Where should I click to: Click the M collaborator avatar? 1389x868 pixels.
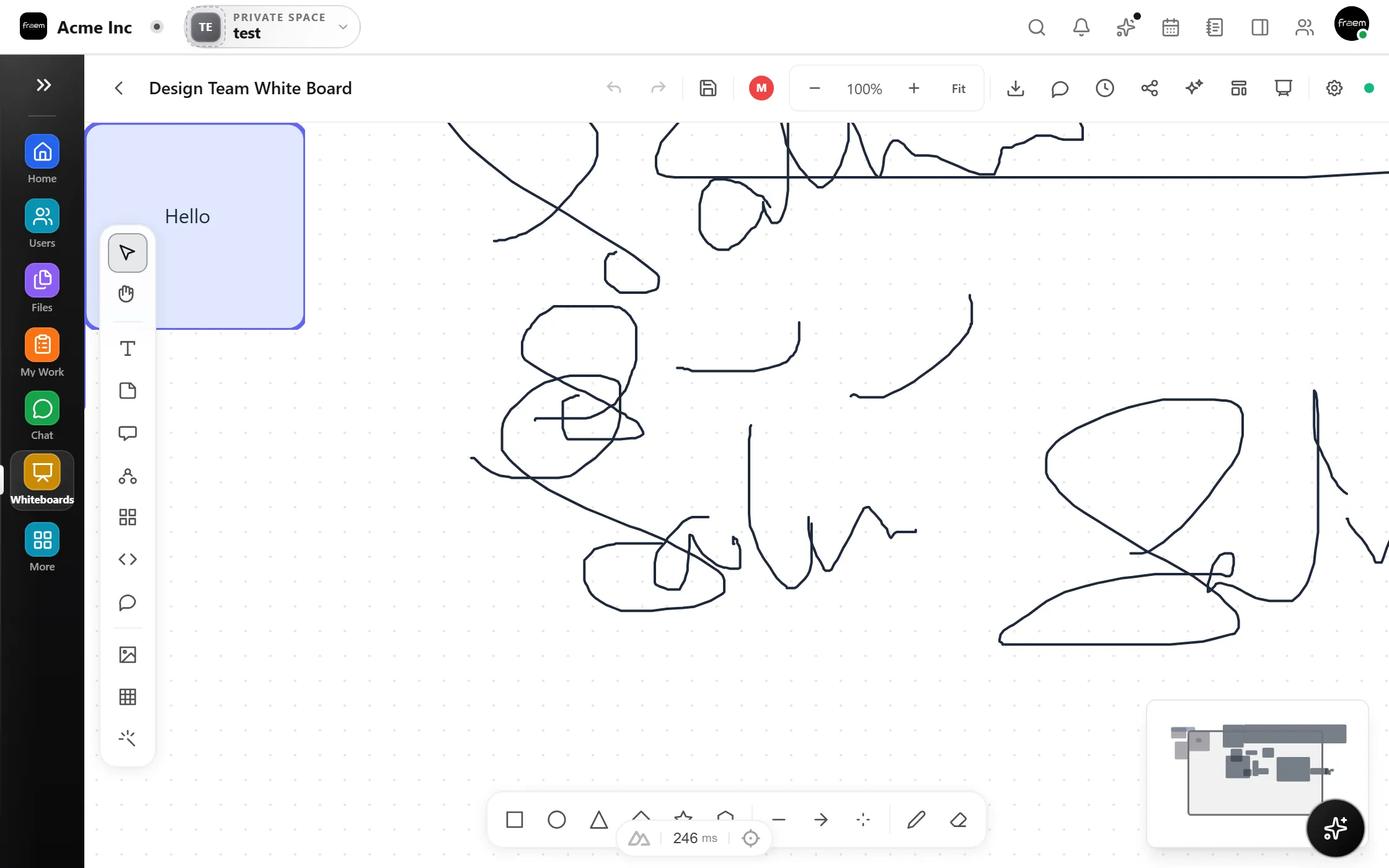(761, 88)
